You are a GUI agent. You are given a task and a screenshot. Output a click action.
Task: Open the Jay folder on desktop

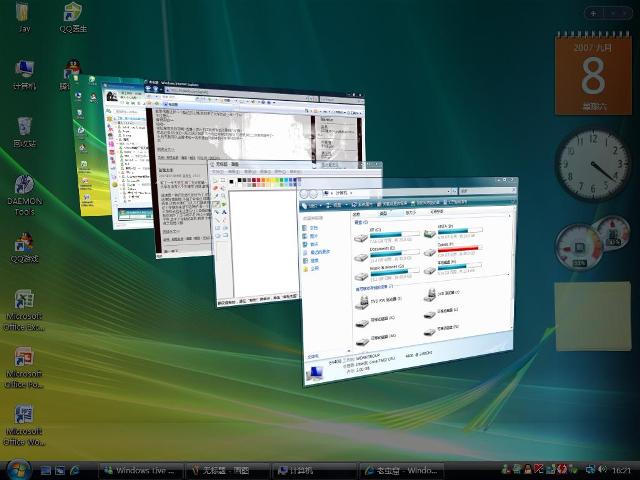click(x=24, y=13)
